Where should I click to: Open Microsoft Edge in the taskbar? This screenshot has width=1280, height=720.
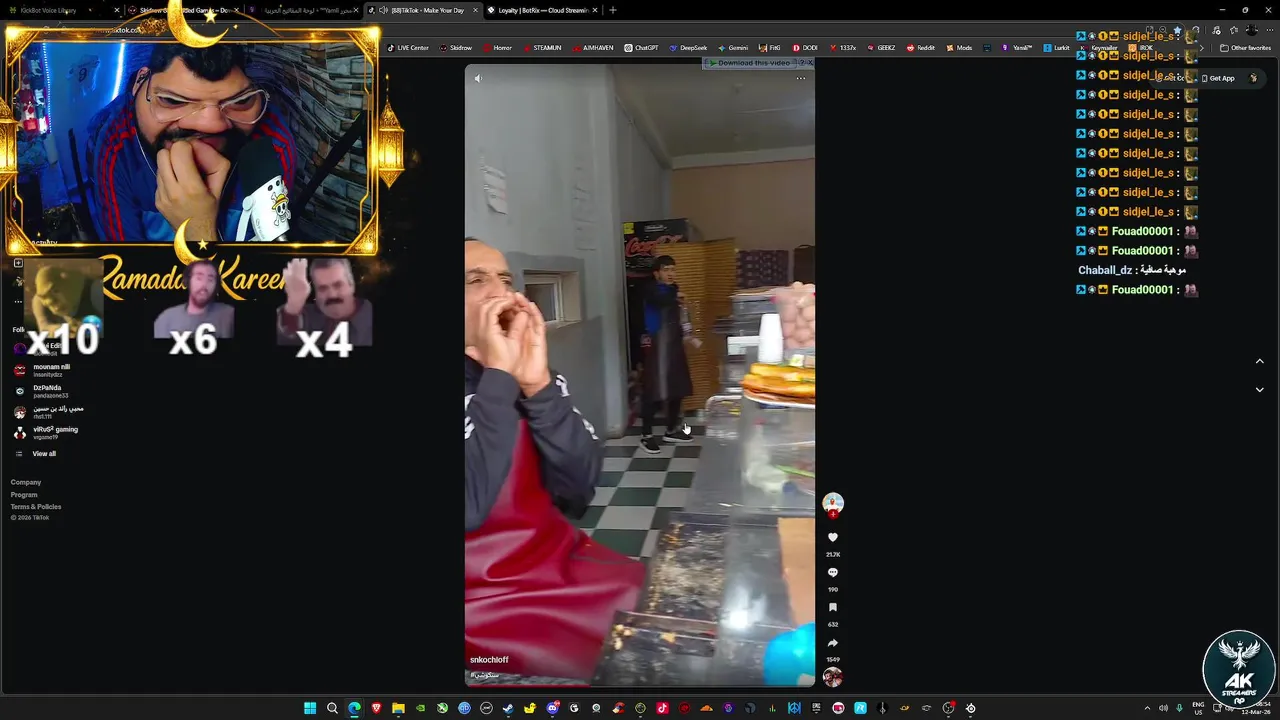[354, 708]
